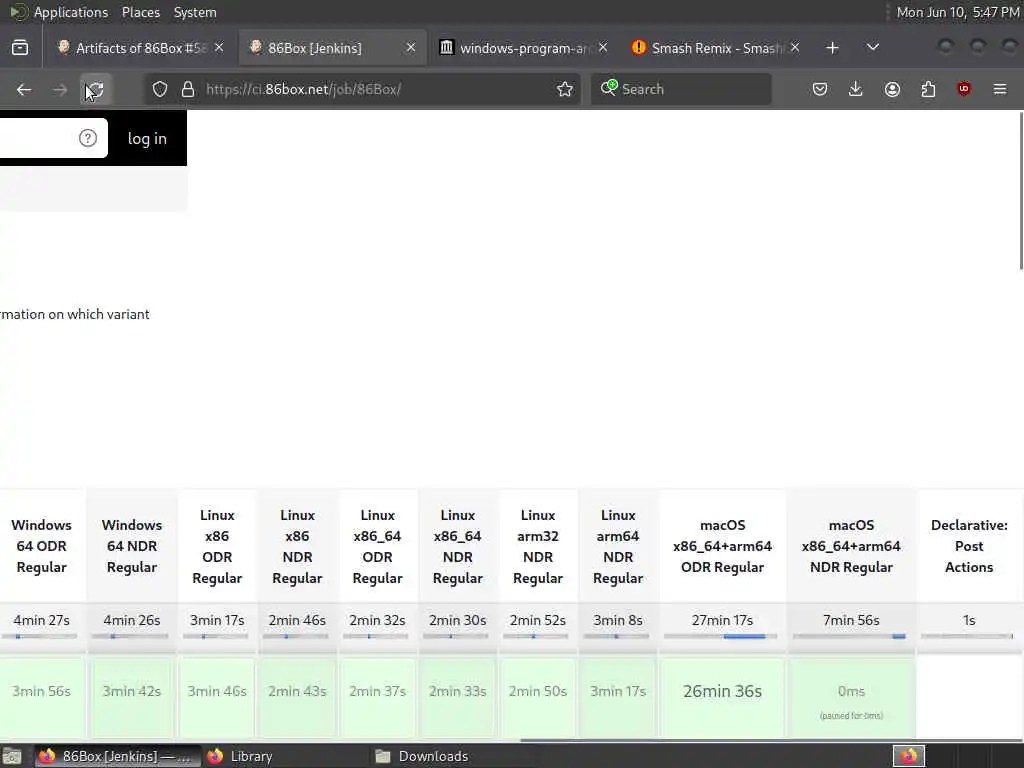Bookmark this page with star icon
Image resolution: width=1024 pixels, height=768 pixels.
(565, 89)
